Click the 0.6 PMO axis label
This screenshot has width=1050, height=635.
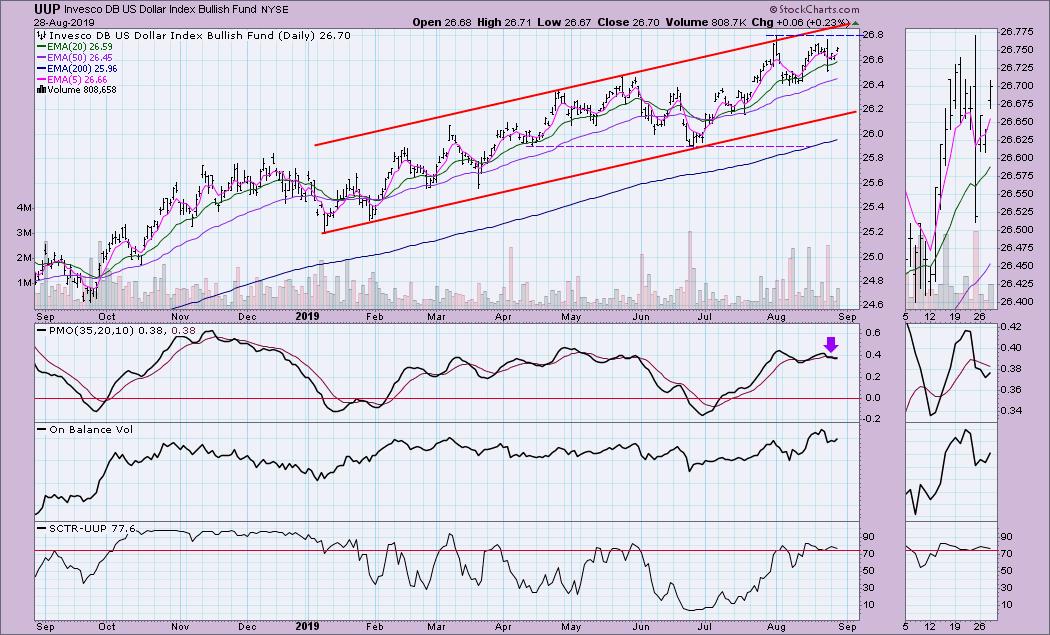coord(874,333)
